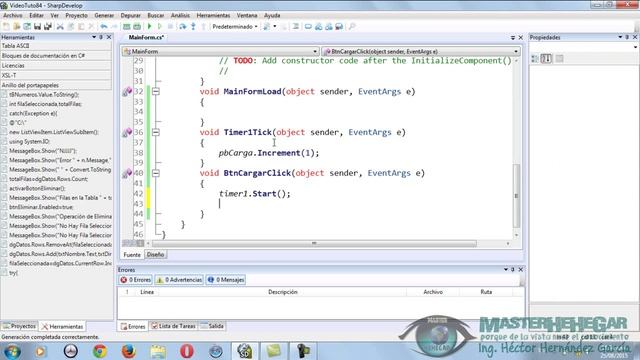Switch to the Proyectos tab

(x=19, y=326)
